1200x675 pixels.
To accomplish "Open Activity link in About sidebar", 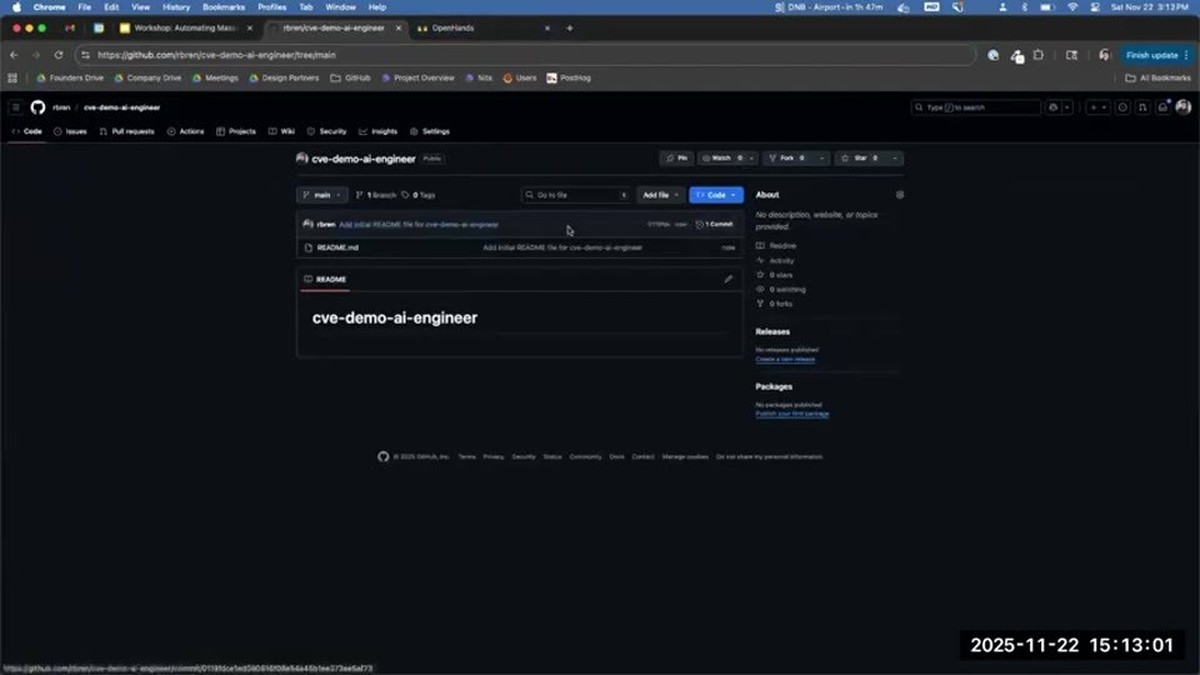I will pos(775,261).
